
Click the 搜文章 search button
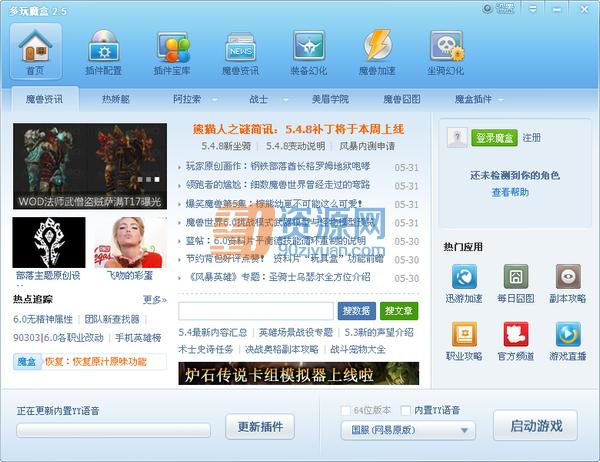coord(399,311)
